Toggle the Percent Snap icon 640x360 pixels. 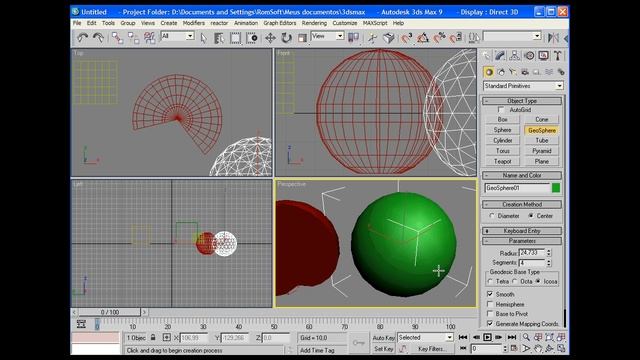click(x=439, y=38)
